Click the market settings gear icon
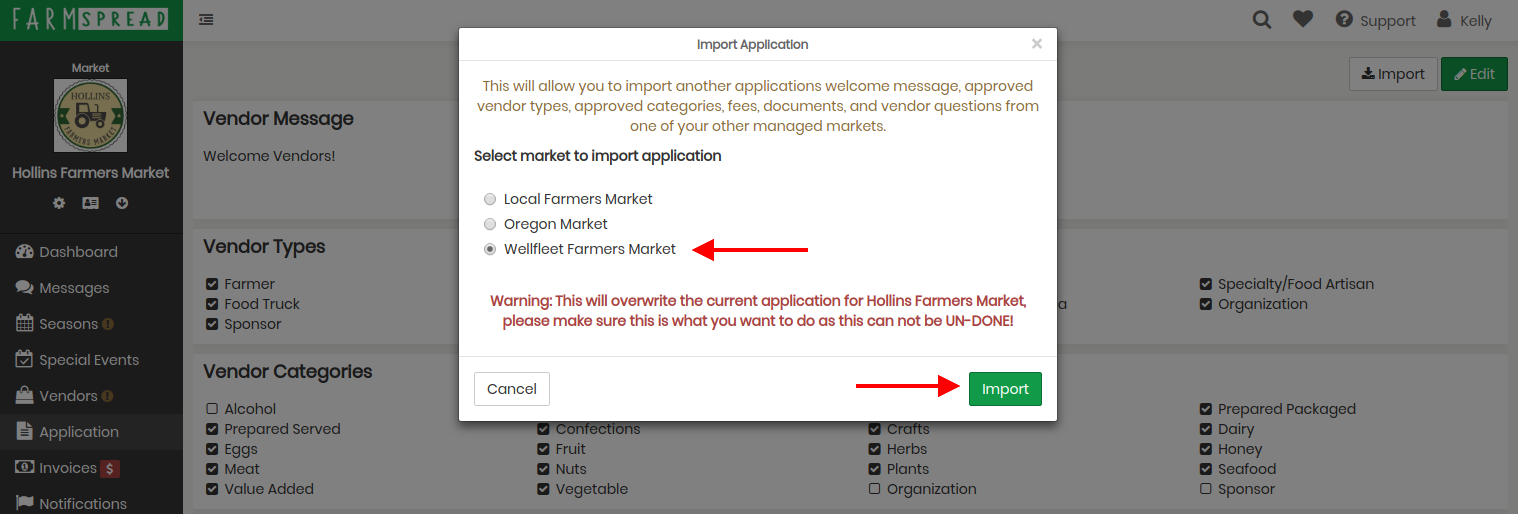 click(x=59, y=203)
